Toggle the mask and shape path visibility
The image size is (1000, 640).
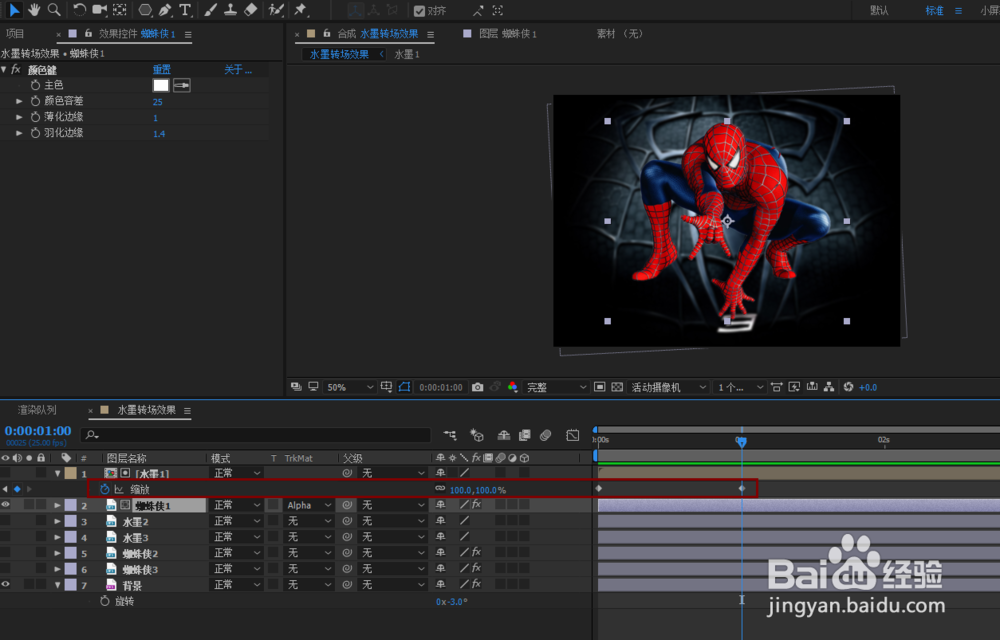404,387
